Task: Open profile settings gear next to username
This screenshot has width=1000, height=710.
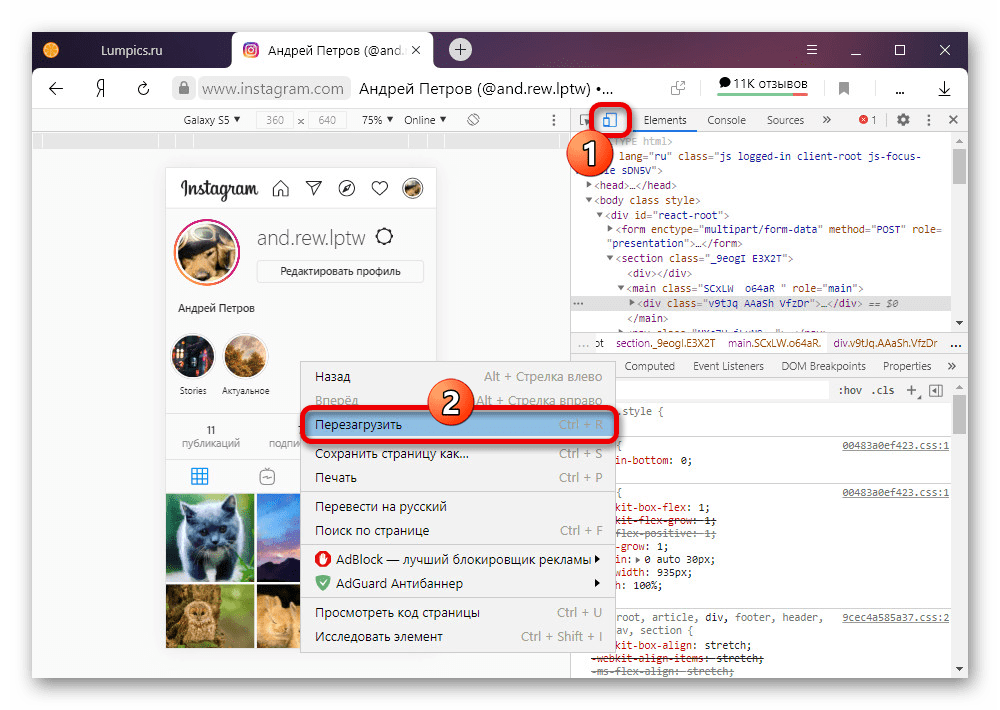Action: 383,238
